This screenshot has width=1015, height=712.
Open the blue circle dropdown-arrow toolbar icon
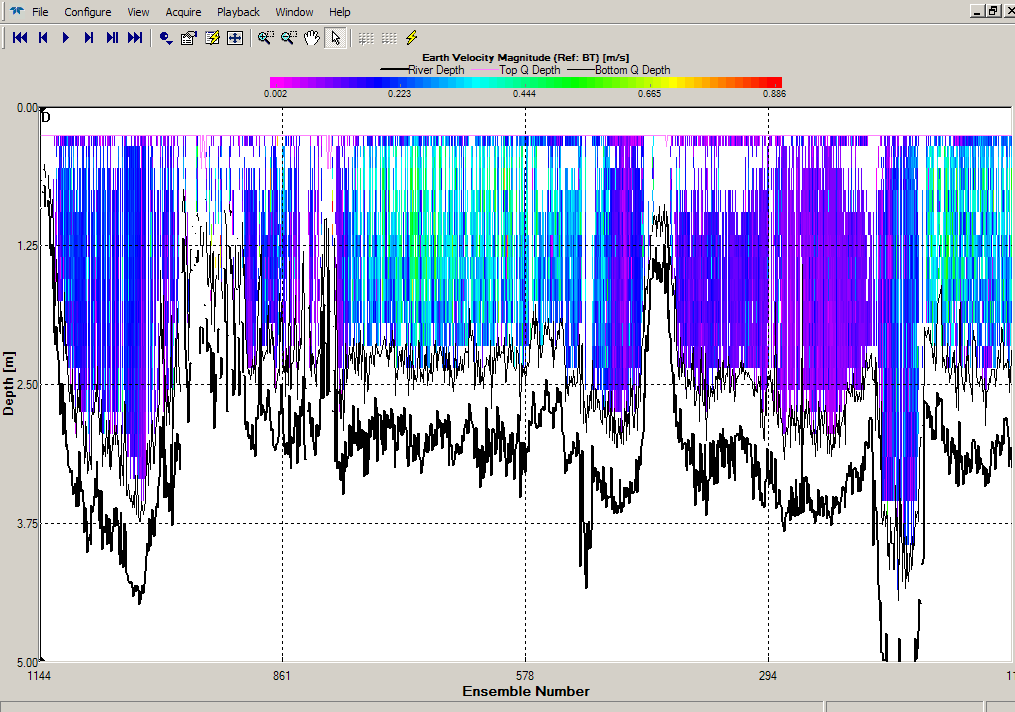tap(166, 38)
